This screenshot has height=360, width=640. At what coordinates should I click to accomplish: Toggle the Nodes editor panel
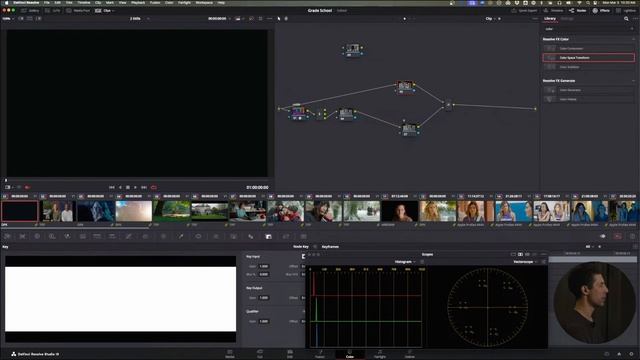click(x=578, y=11)
